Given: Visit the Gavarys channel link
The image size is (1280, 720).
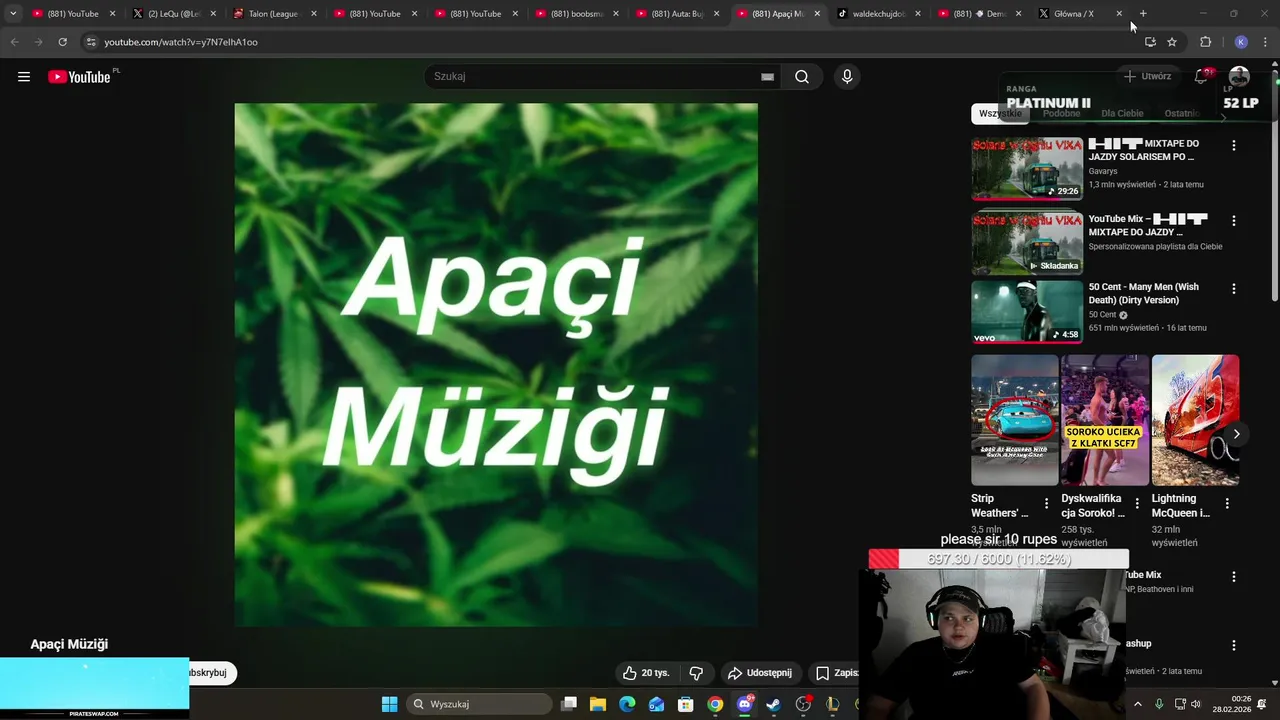Looking at the screenshot, I should click(x=1103, y=171).
